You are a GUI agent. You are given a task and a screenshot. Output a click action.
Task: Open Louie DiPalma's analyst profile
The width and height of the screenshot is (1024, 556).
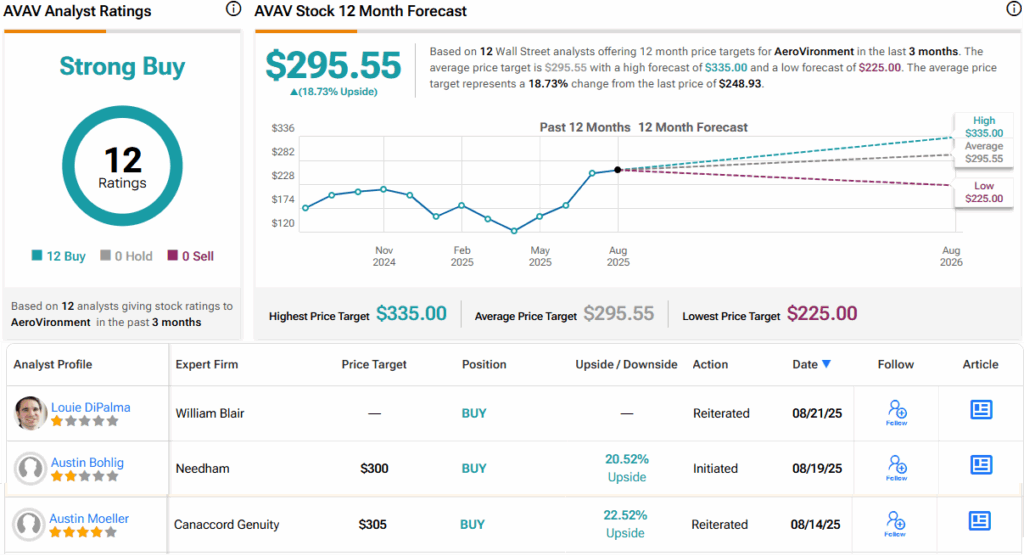click(90, 407)
